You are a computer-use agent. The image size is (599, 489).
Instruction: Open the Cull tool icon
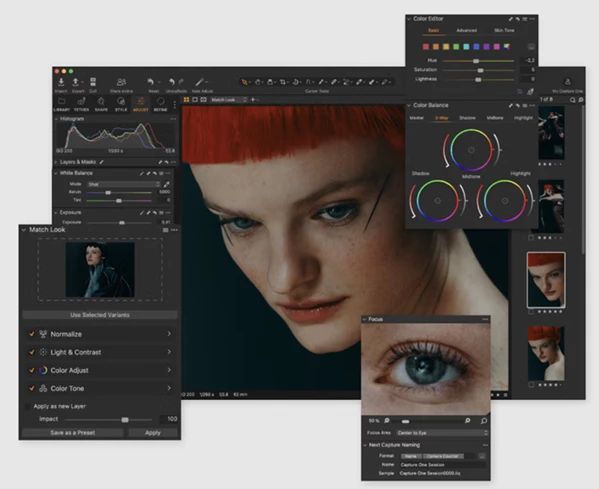coord(93,82)
